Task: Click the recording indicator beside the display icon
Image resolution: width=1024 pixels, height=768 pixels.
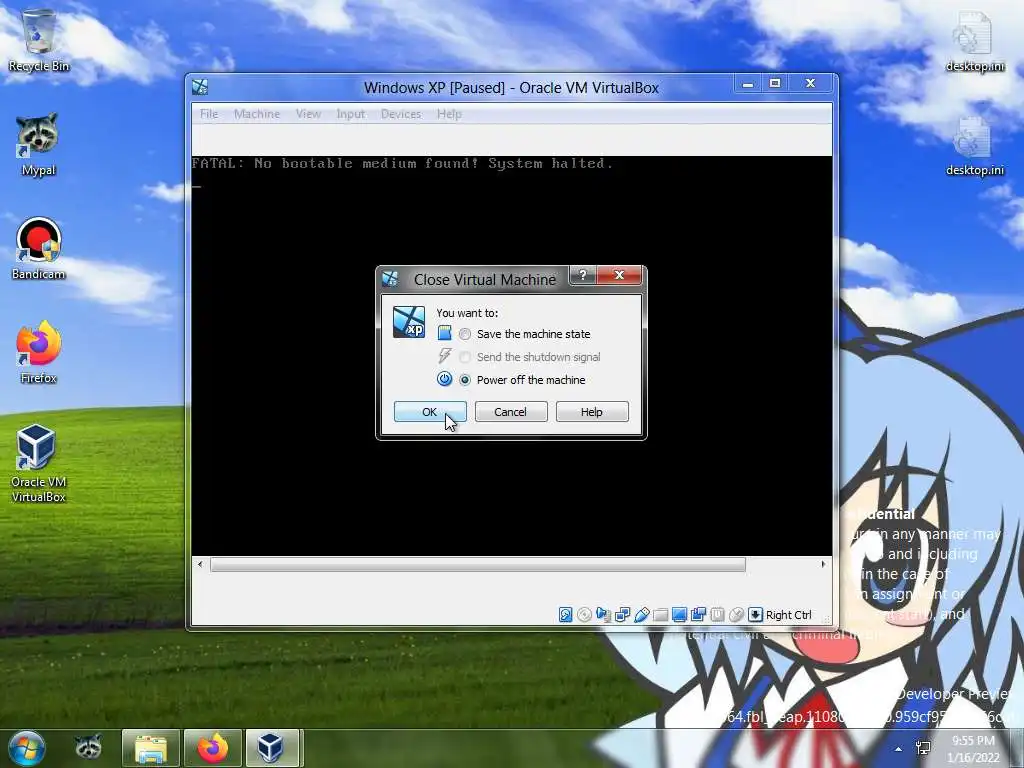Action: pos(698,615)
